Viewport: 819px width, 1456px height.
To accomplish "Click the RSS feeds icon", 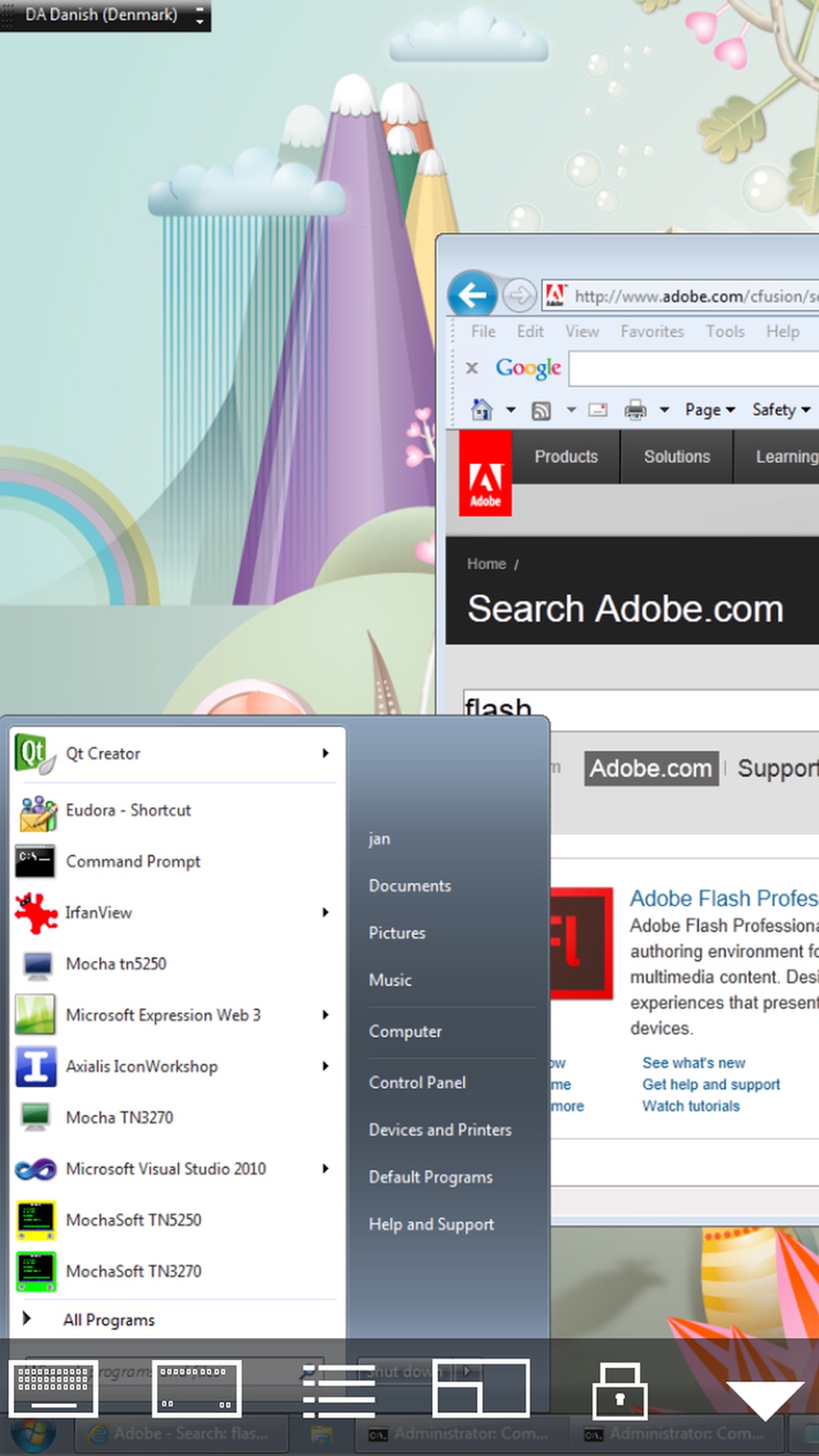I will tap(541, 410).
